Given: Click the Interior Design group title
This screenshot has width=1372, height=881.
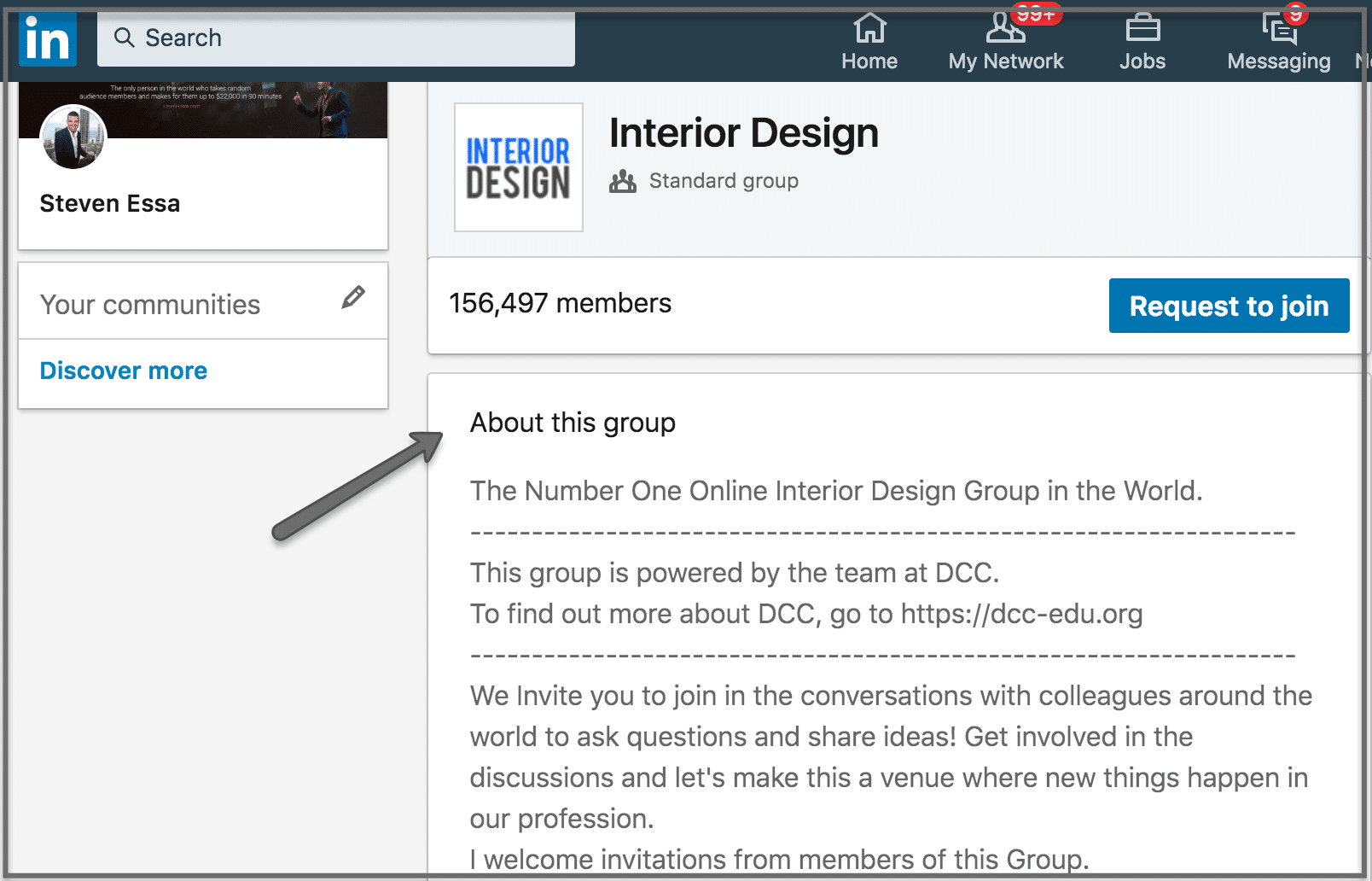Looking at the screenshot, I should pos(743,133).
